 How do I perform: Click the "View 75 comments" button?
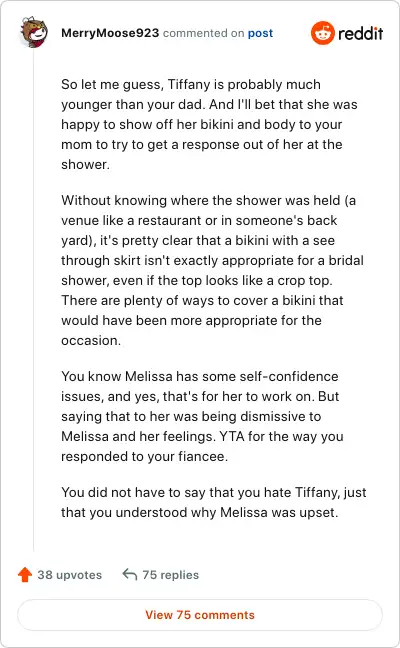click(200, 615)
